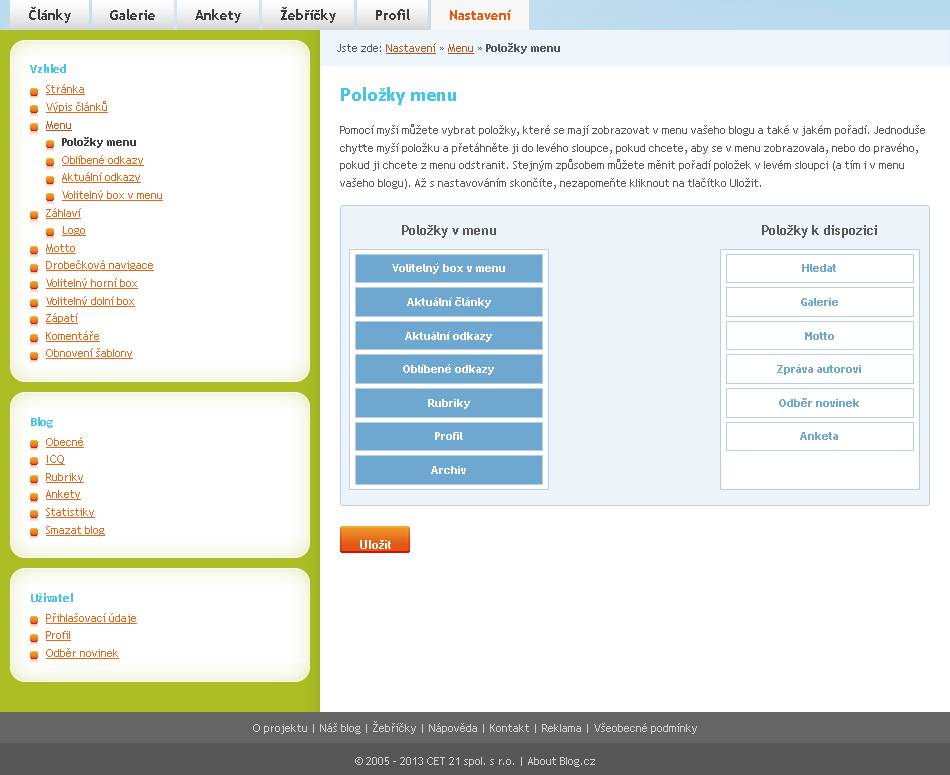Open Všeobecné podmínky footer link
The height and width of the screenshot is (775, 950).
pos(645,728)
